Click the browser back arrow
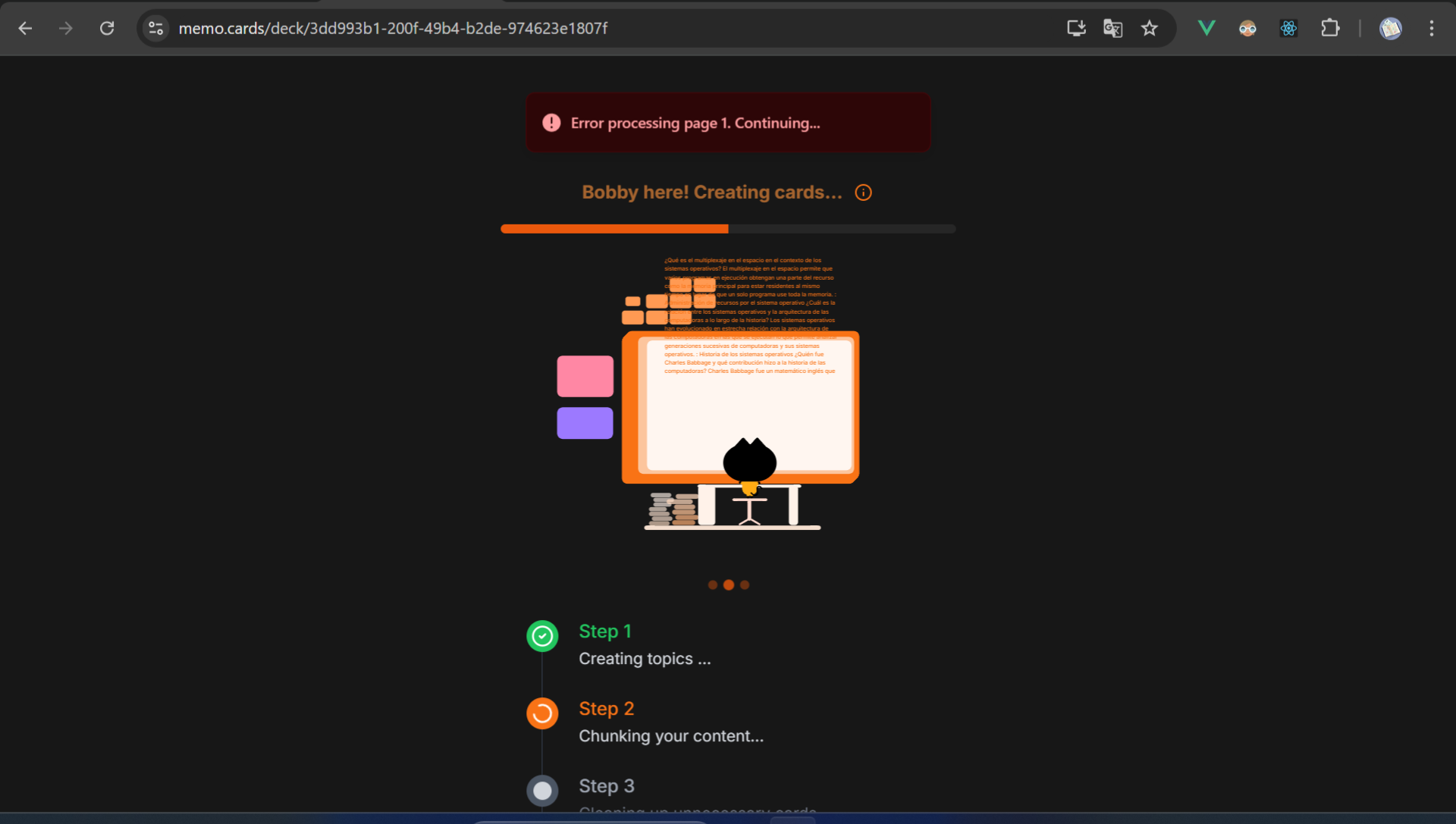The width and height of the screenshot is (1456, 824). pyautogui.click(x=25, y=28)
